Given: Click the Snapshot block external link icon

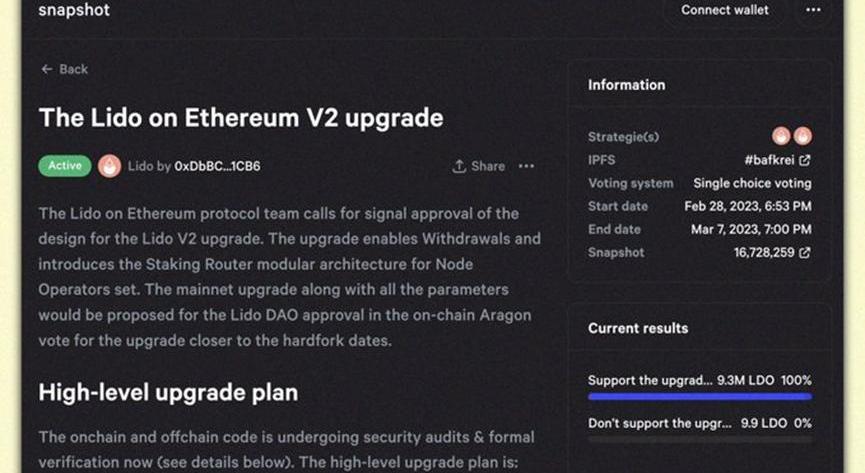Looking at the screenshot, I should pyautogui.click(x=805, y=253).
